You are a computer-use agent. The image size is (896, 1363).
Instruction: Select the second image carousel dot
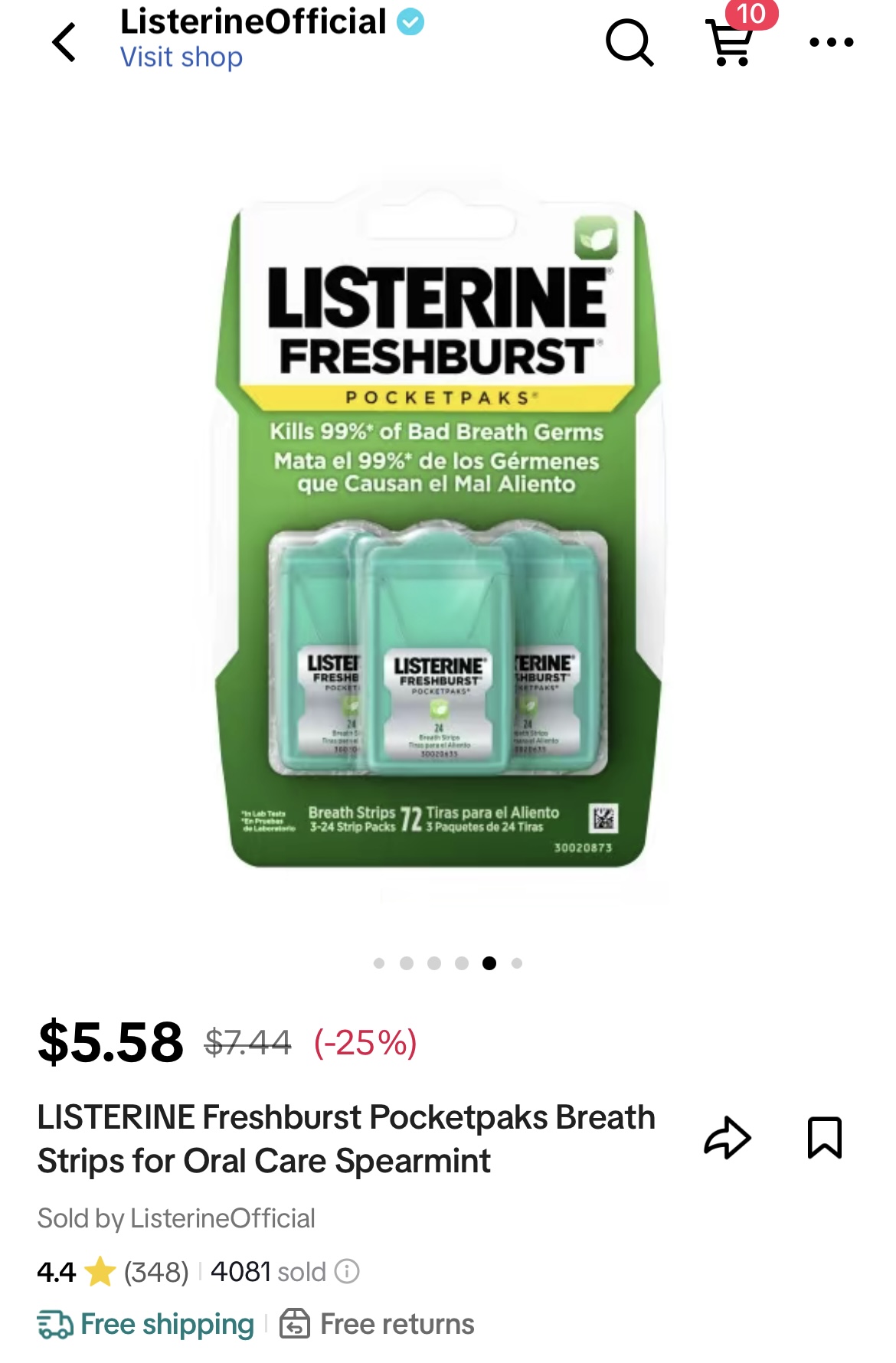point(407,963)
